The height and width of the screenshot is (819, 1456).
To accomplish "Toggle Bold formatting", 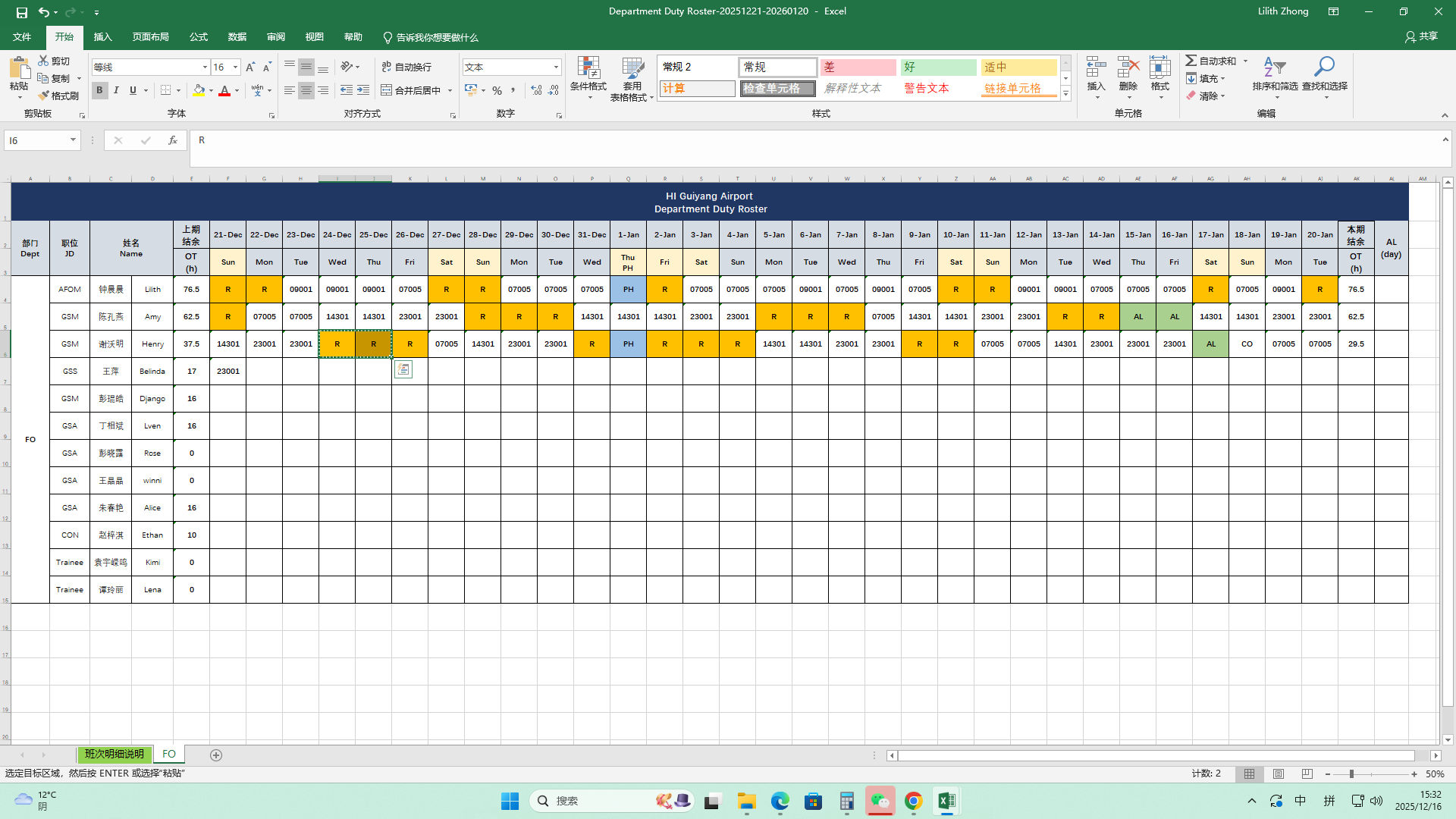I will [99, 90].
